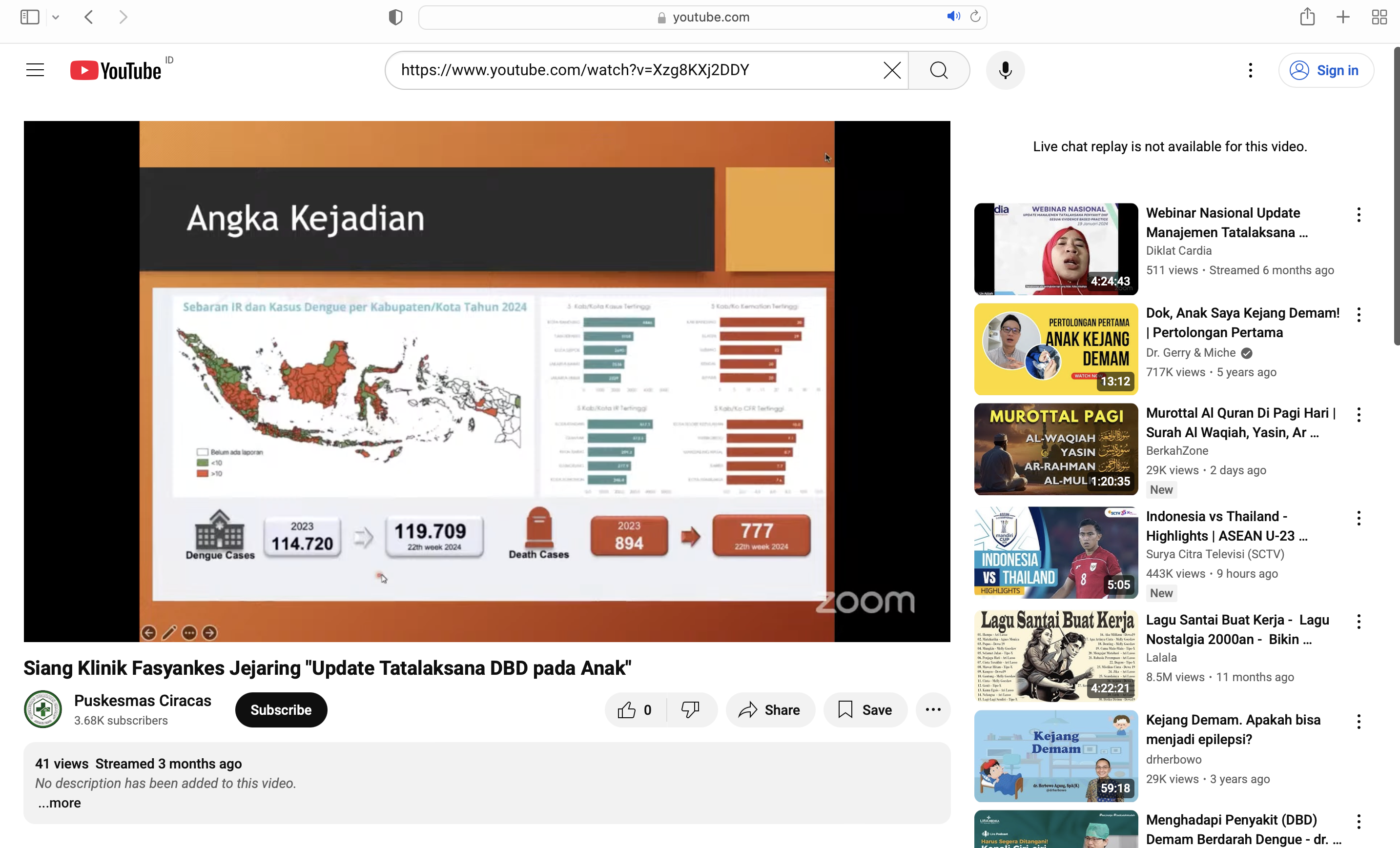Image resolution: width=1400 pixels, height=848 pixels.
Task: Click the video title Siang Klinik Fasyankes
Action: [x=327, y=667]
